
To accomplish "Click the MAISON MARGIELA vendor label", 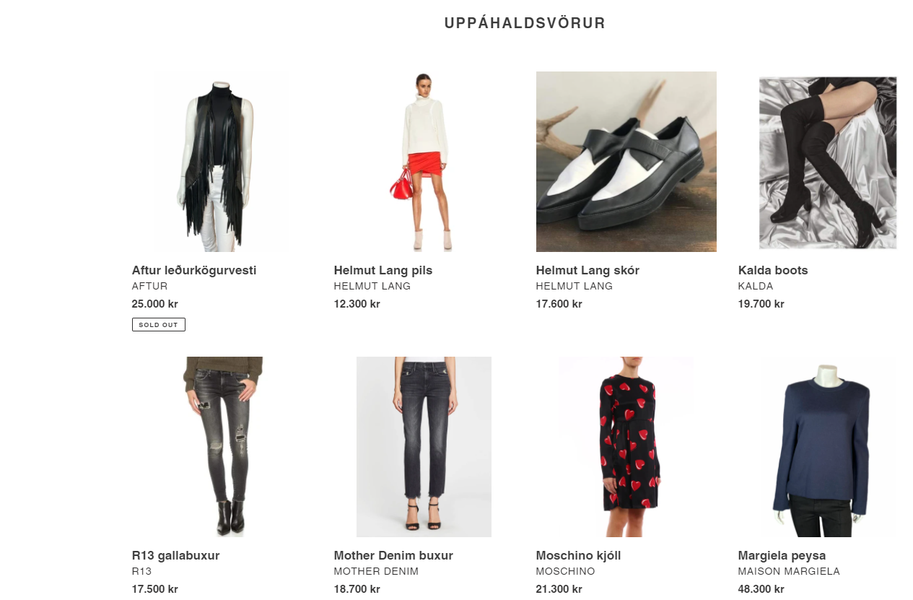I will point(789,571).
